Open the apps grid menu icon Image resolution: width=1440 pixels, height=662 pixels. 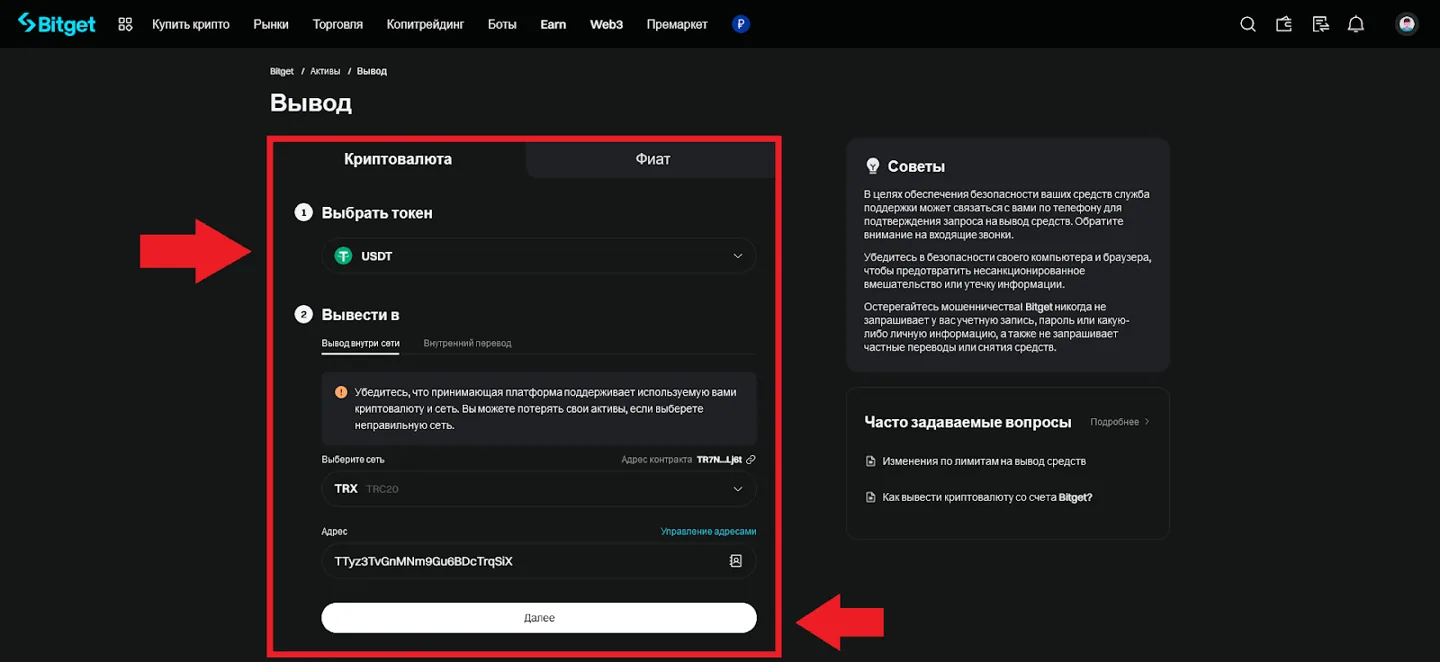click(x=125, y=24)
